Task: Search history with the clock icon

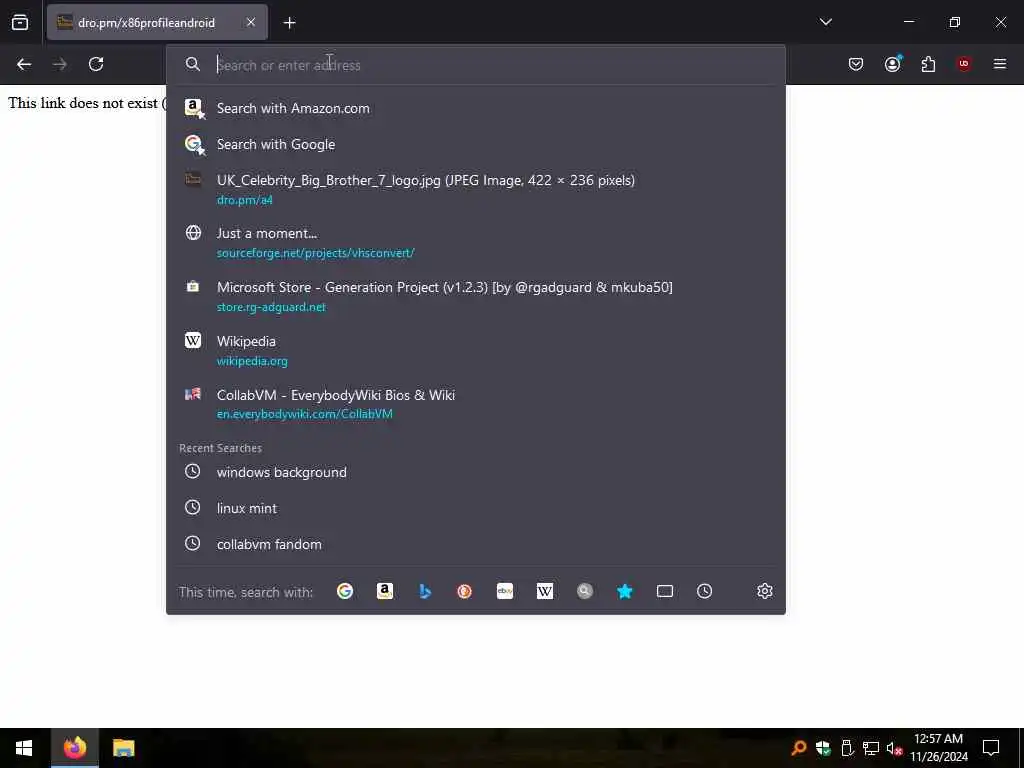Action: coord(705,591)
